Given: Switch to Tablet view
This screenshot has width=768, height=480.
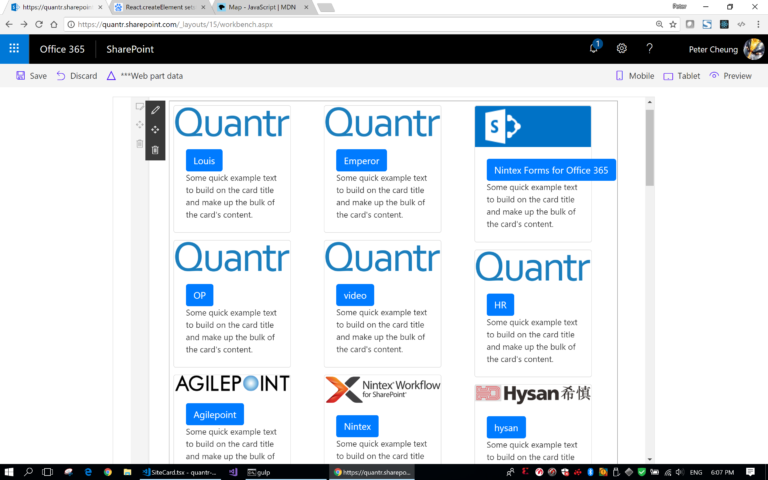Looking at the screenshot, I should tap(681, 76).
